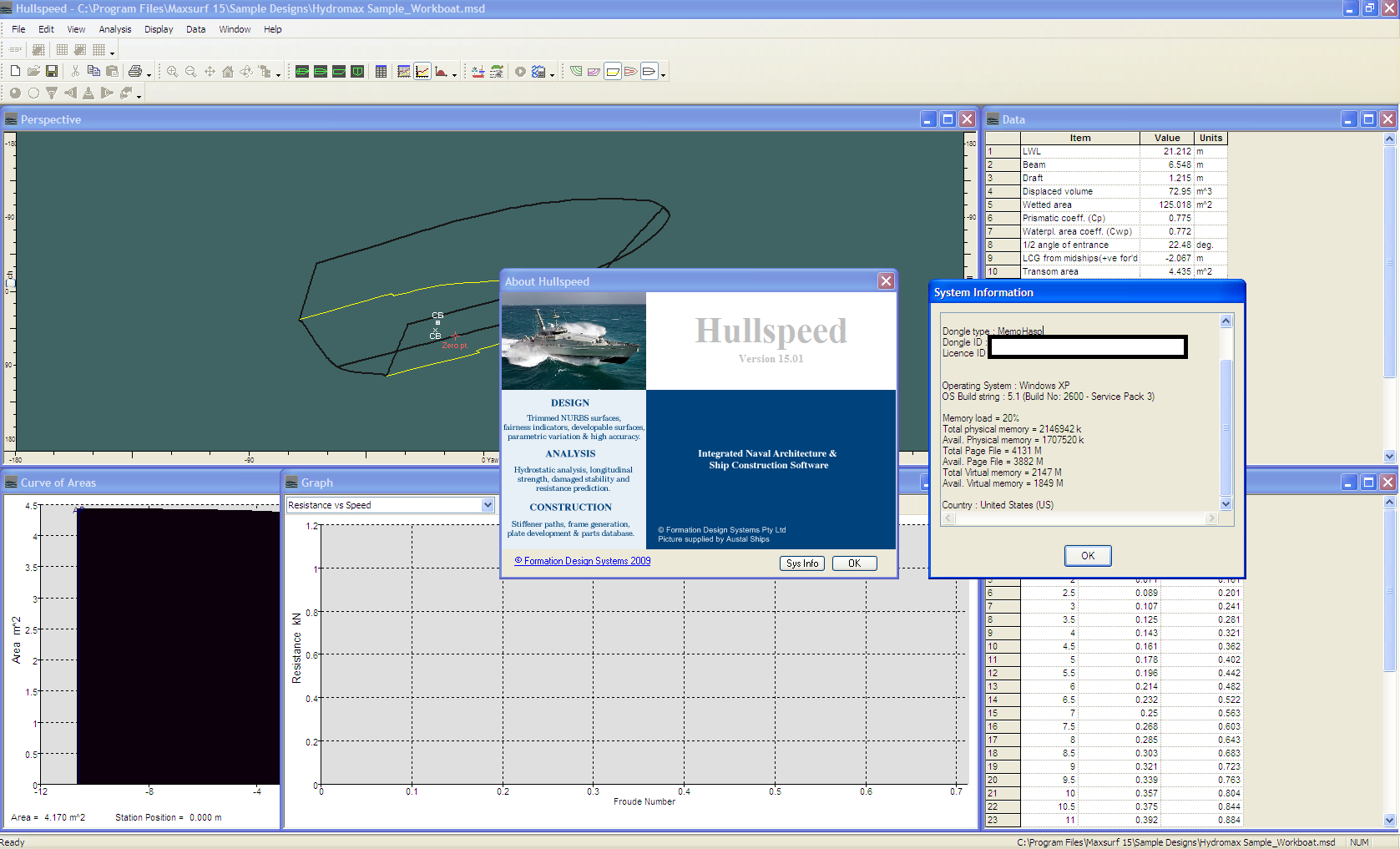Expand the print toolbar overflow arrow
The image size is (1400, 849).
coord(149,75)
